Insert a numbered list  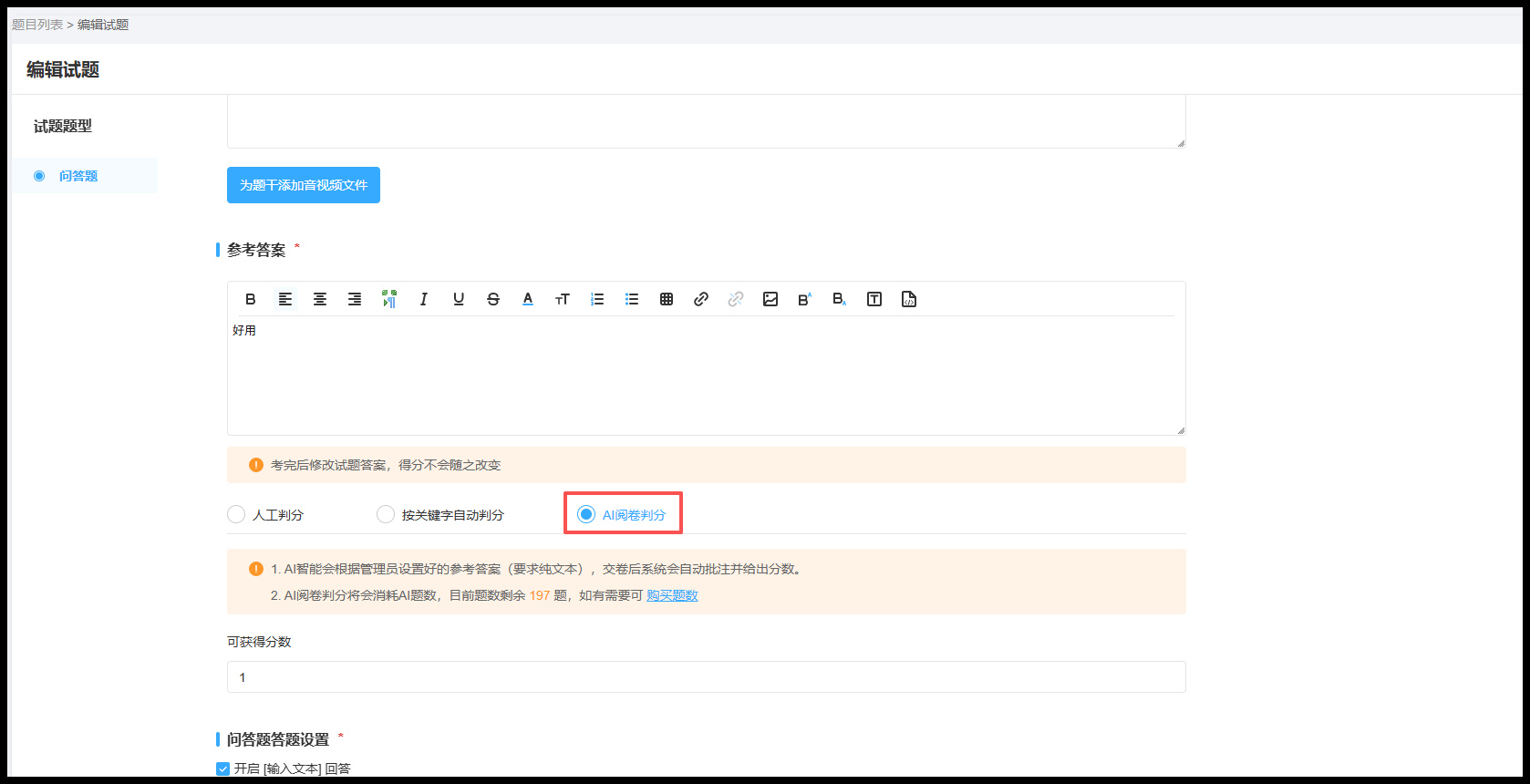pos(597,299)
